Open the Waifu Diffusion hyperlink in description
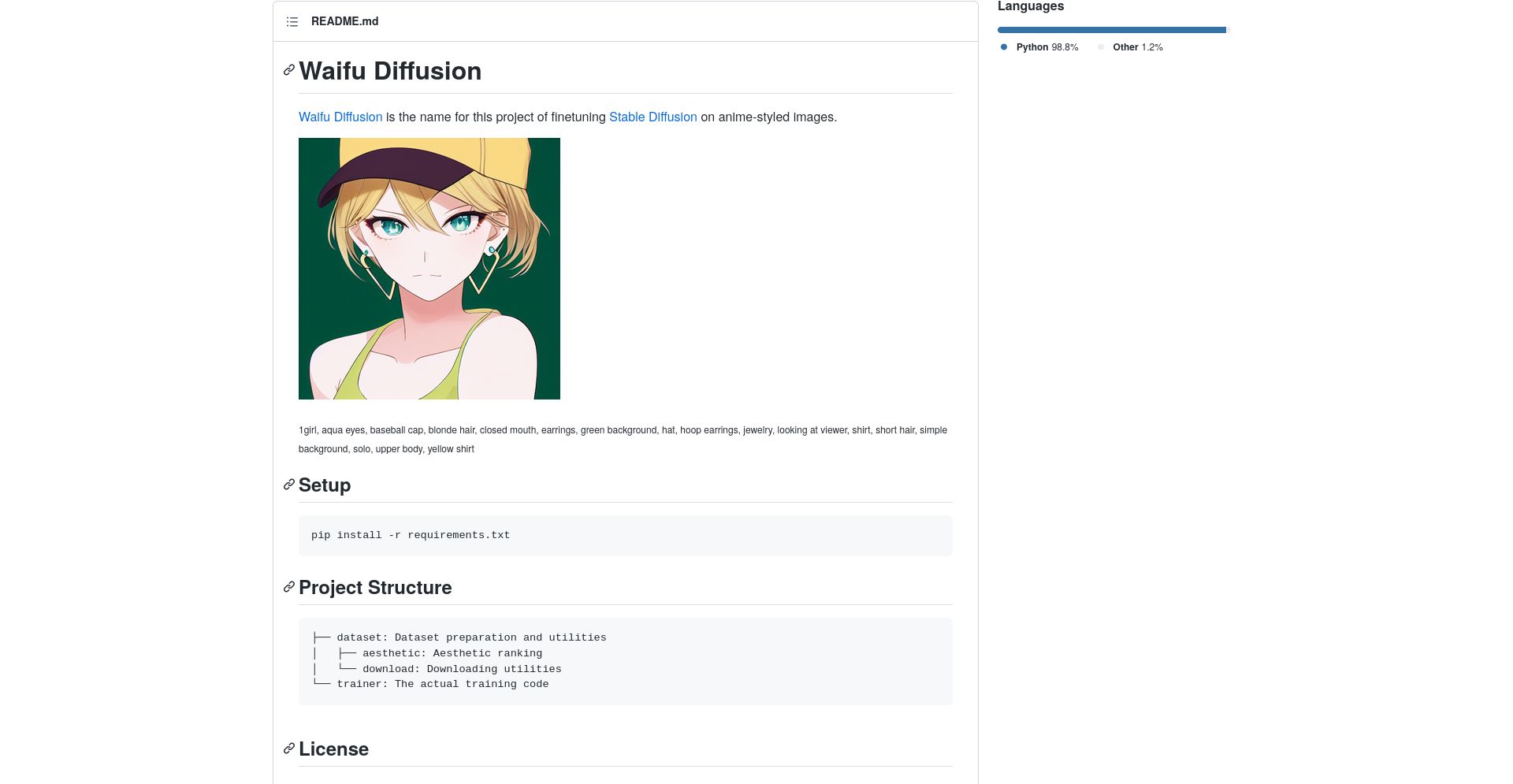 coord(340,117)
